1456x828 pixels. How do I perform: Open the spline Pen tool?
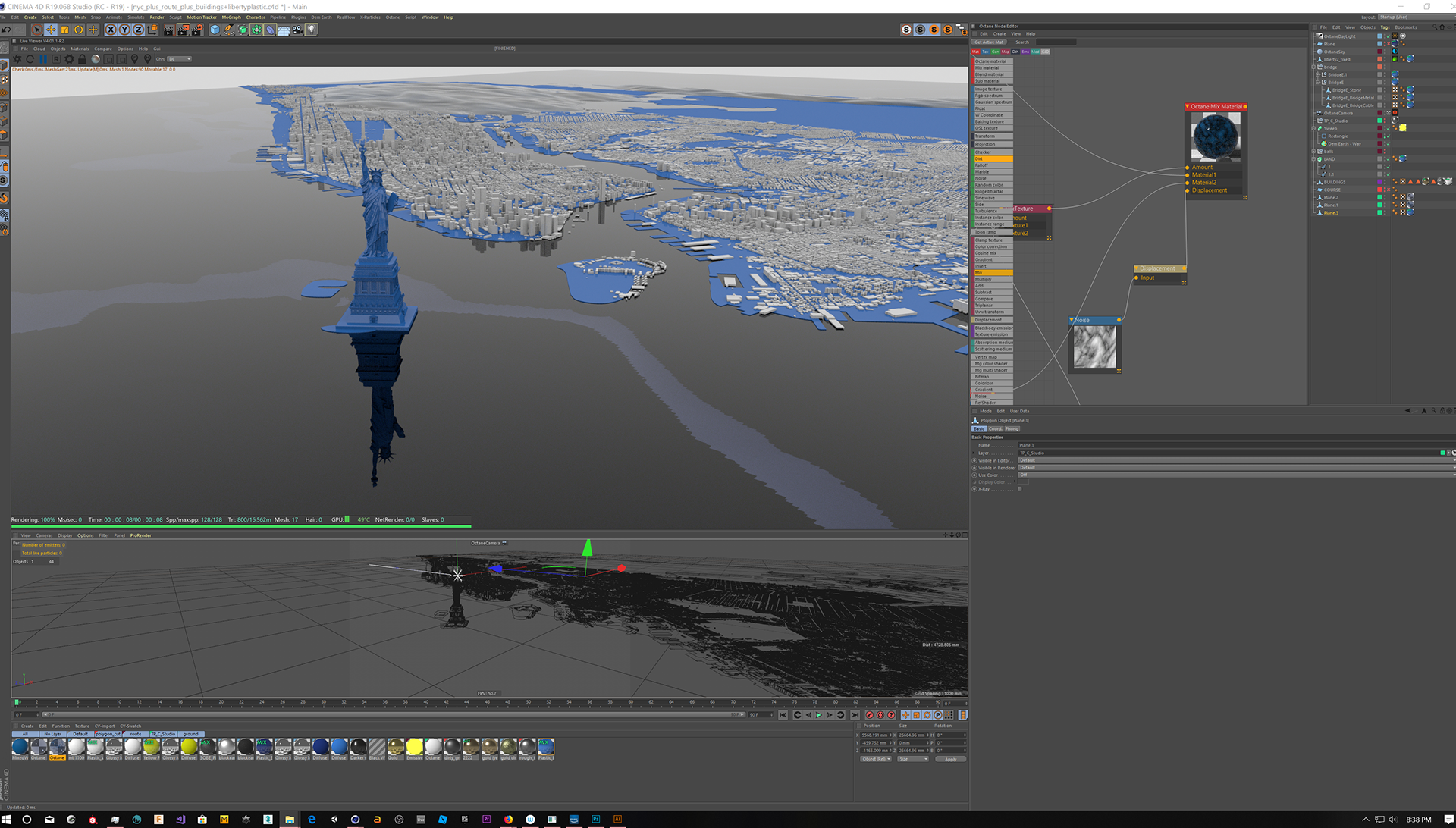(x=228, y=30)
